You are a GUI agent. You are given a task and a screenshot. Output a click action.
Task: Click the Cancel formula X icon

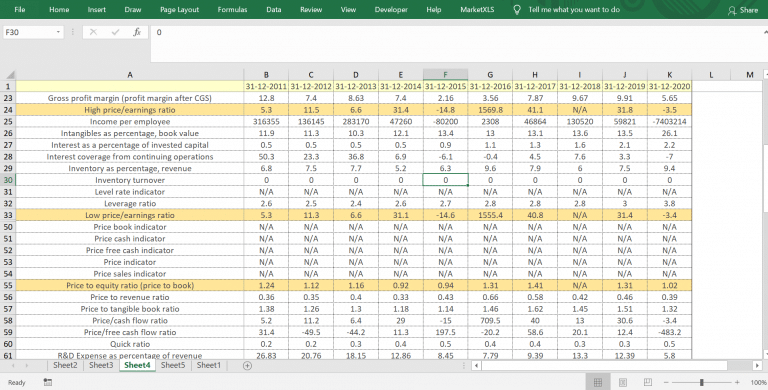(x=93, y=32)
